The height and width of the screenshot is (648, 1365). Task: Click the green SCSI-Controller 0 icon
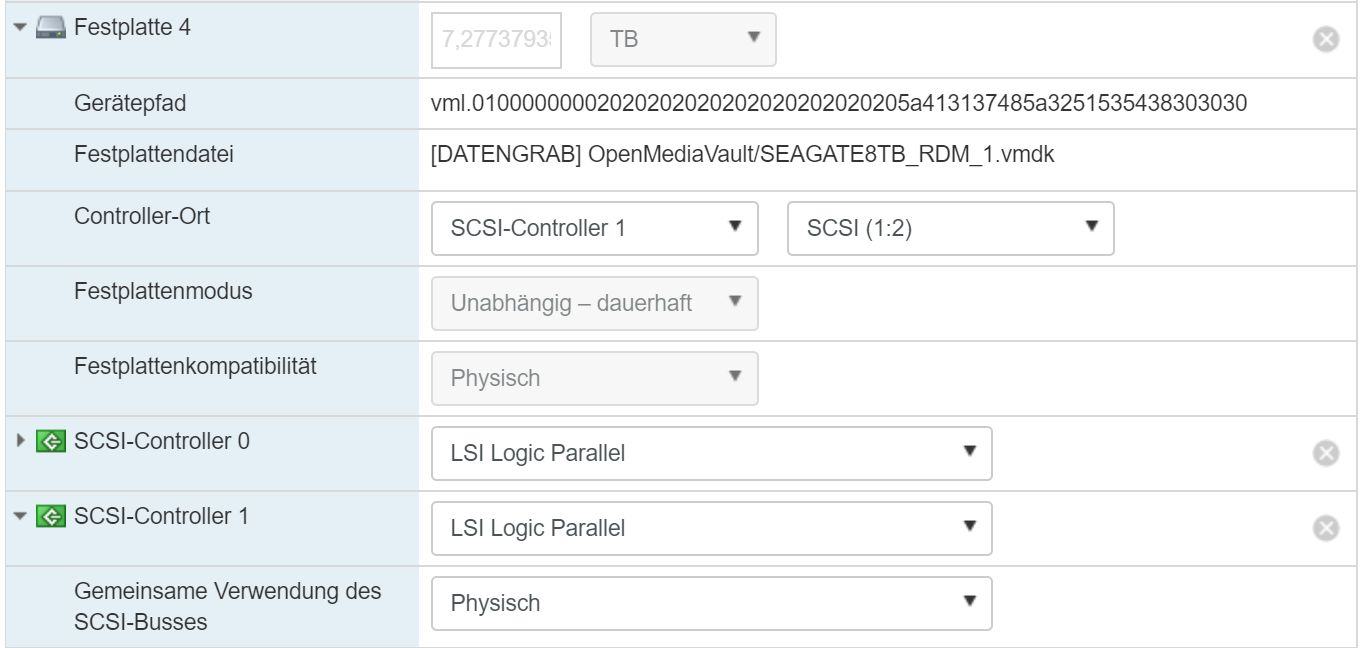click(x=44, y=441)
